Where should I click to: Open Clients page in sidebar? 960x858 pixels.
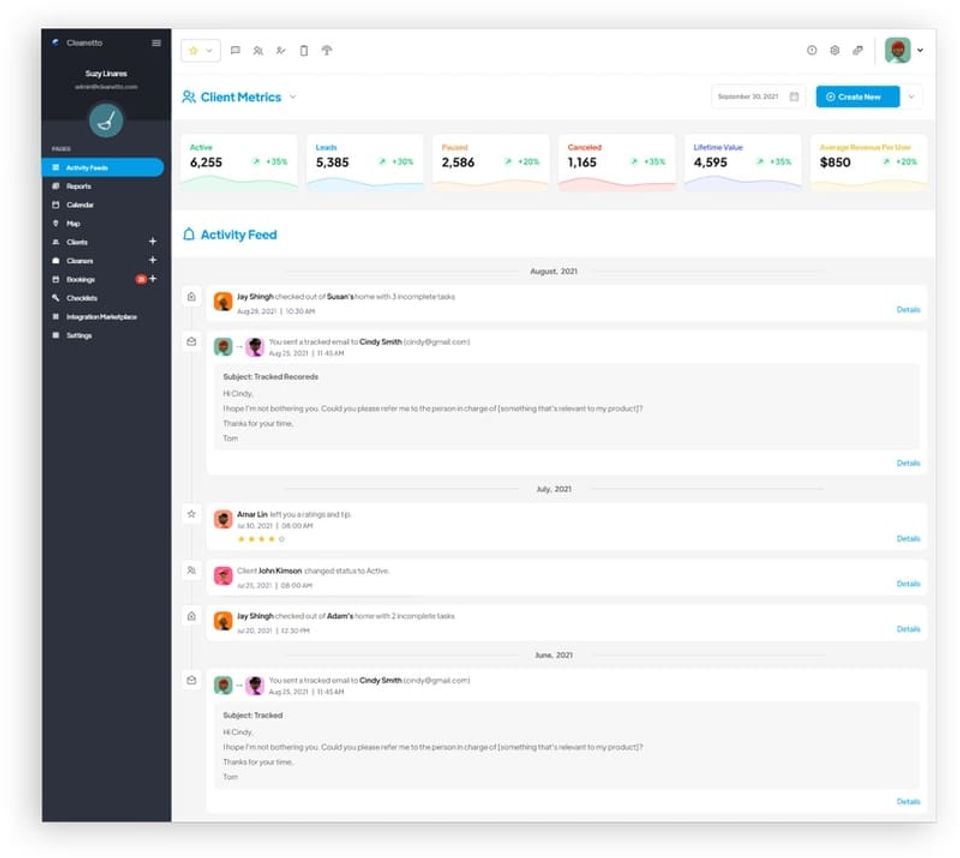tap(77, 242)
